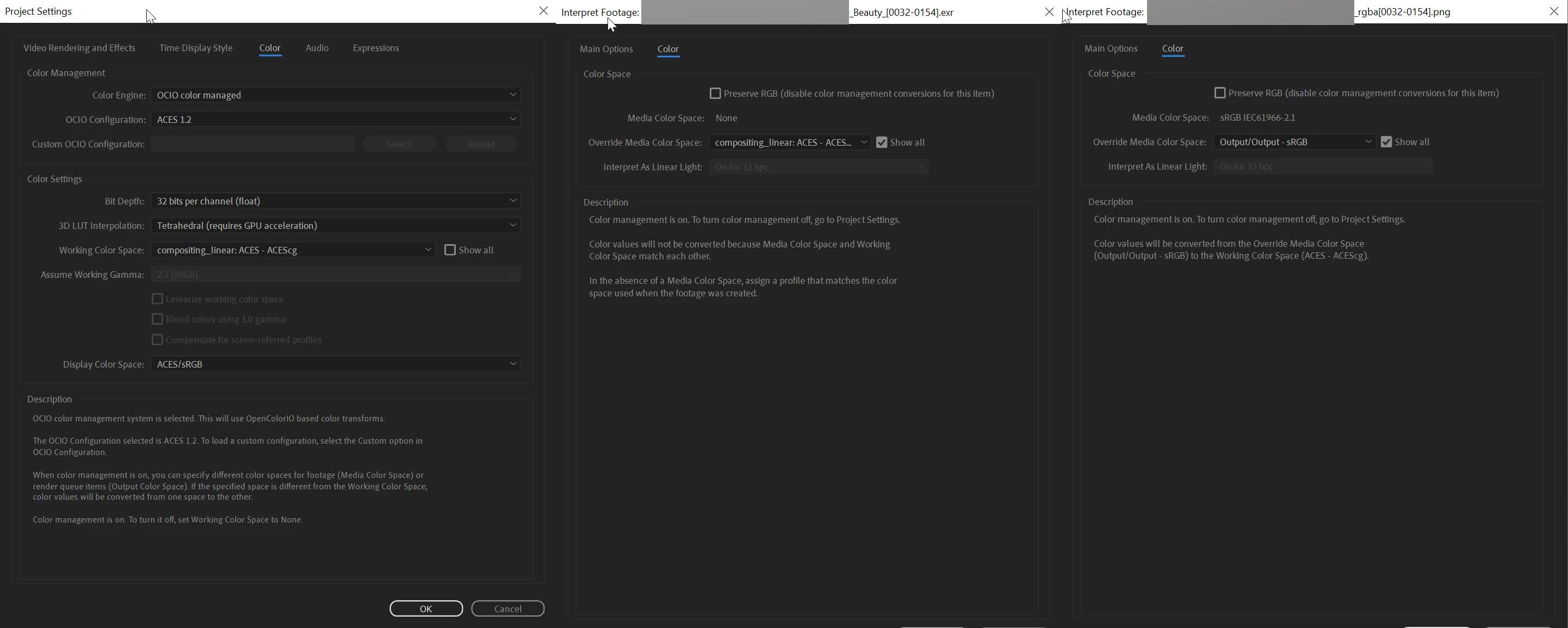Open the Time Display Style tab
Viewport: 1568px width, 628px height.
coord(195,48)
